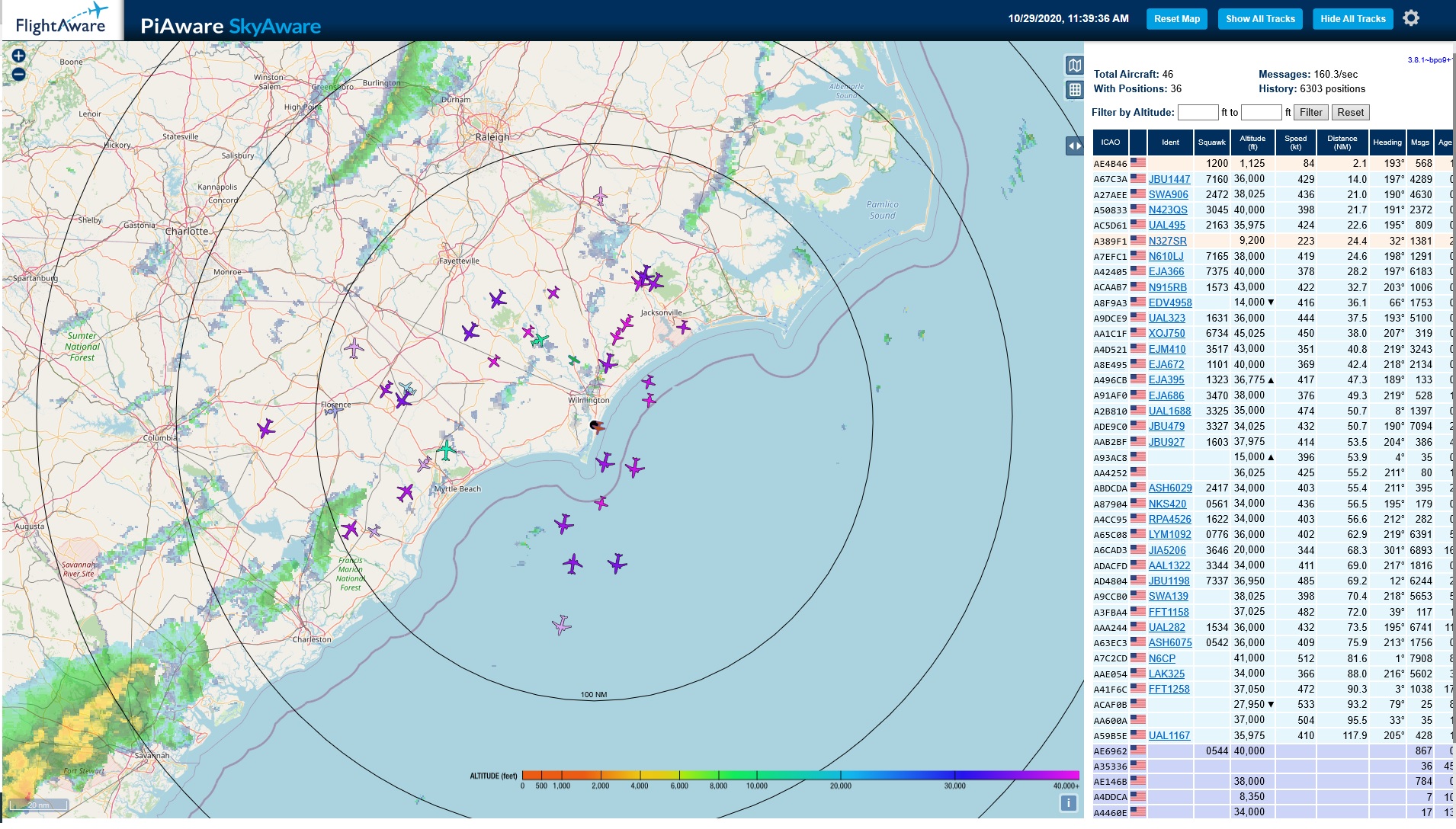The image size is (1456, 829).
Task: Select the pale aircraft near Florence
Action: [334, 411]
